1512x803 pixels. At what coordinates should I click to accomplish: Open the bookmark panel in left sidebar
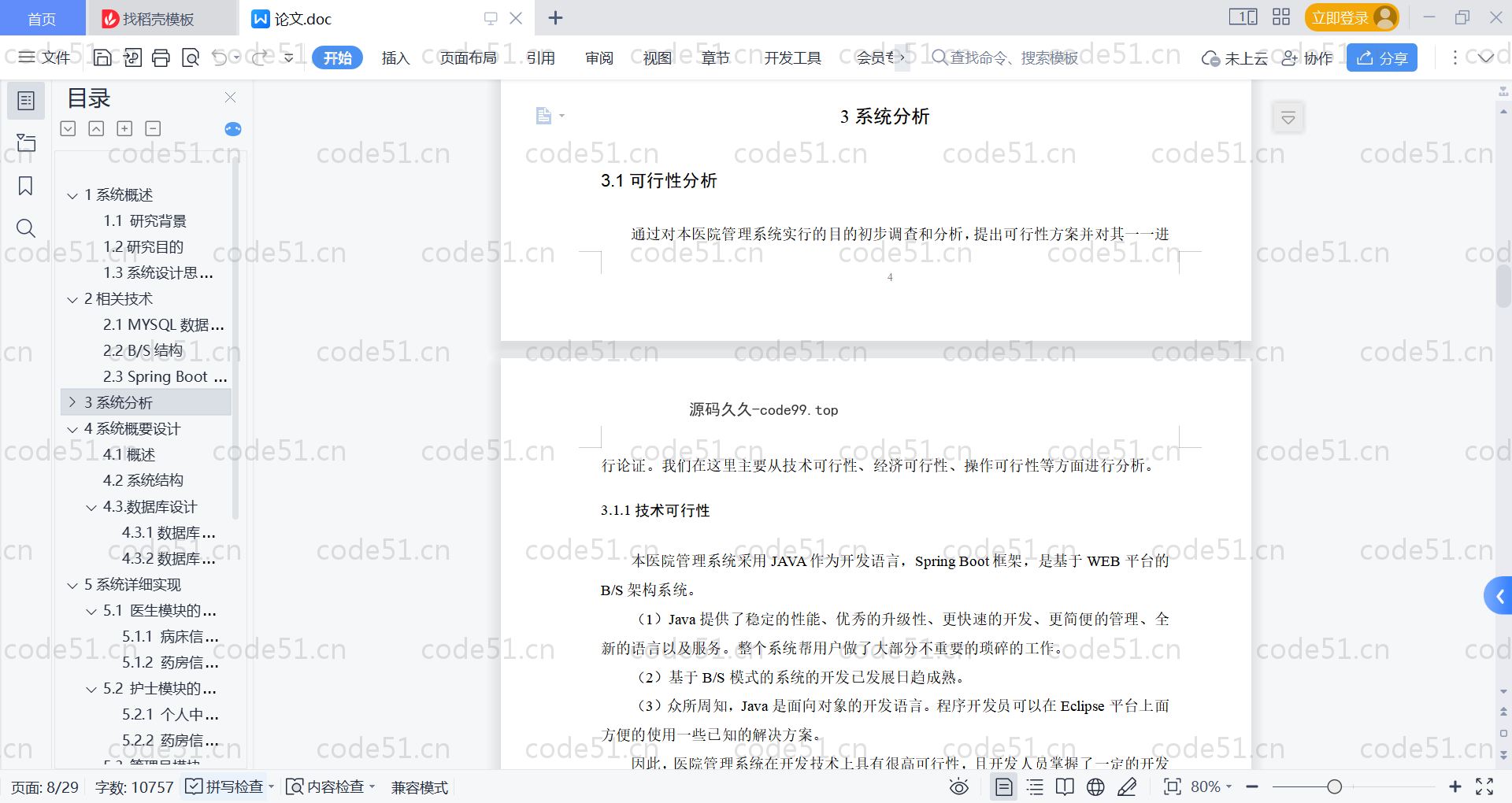pyautogui.click(x=26, y=187)
